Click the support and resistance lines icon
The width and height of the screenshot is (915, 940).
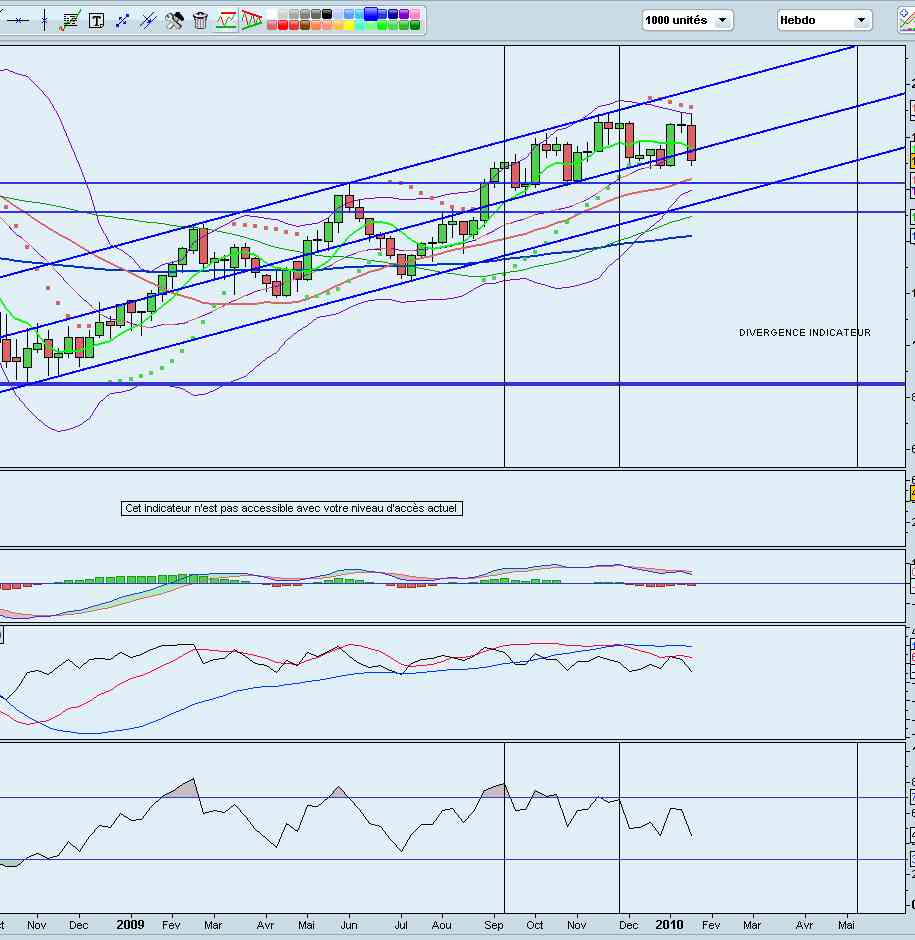click(226, 20)
